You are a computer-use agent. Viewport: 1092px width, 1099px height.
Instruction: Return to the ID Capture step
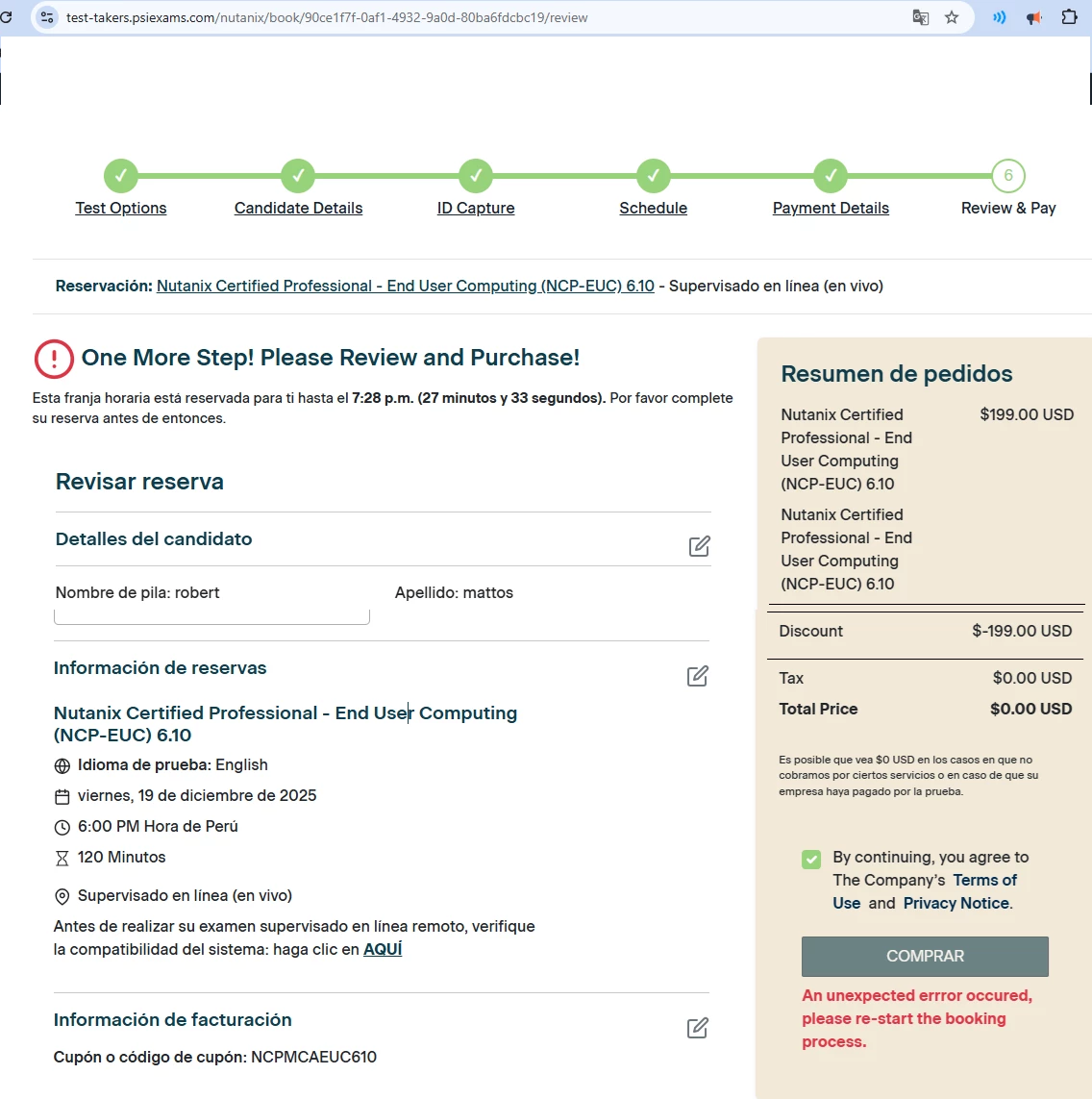(476, 208)
